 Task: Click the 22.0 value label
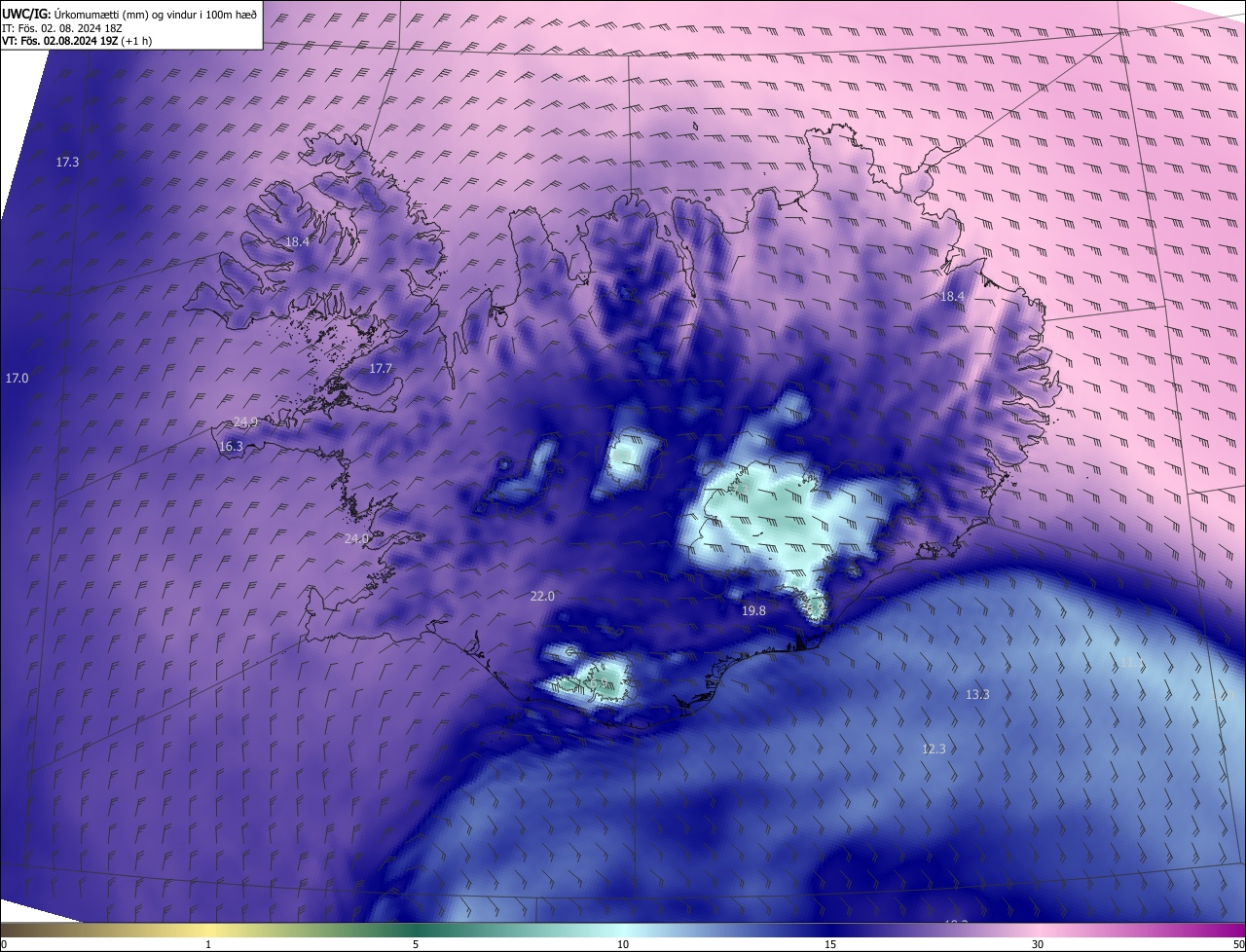click(x=542, y=597)
